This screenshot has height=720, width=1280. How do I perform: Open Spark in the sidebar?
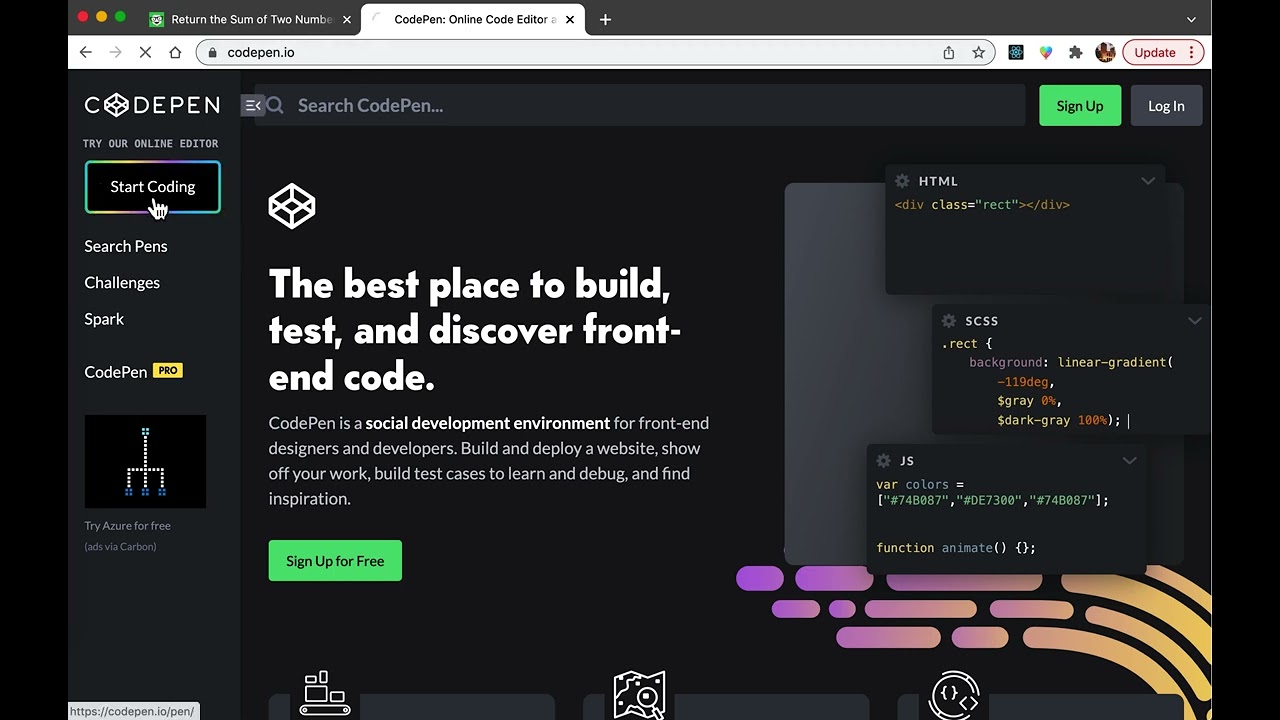click(104, 319)
